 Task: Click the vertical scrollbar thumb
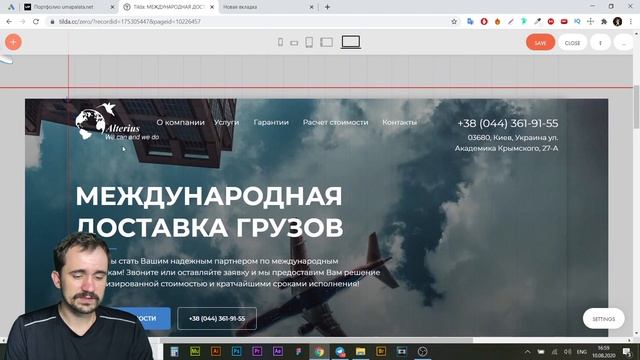(x=636, y=107)
